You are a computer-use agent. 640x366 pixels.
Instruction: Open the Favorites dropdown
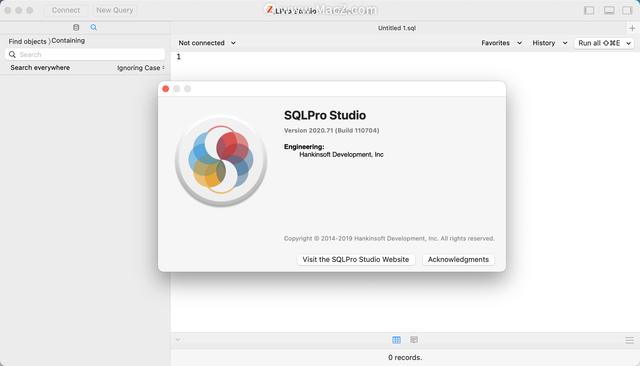click(x=501, y=43)
